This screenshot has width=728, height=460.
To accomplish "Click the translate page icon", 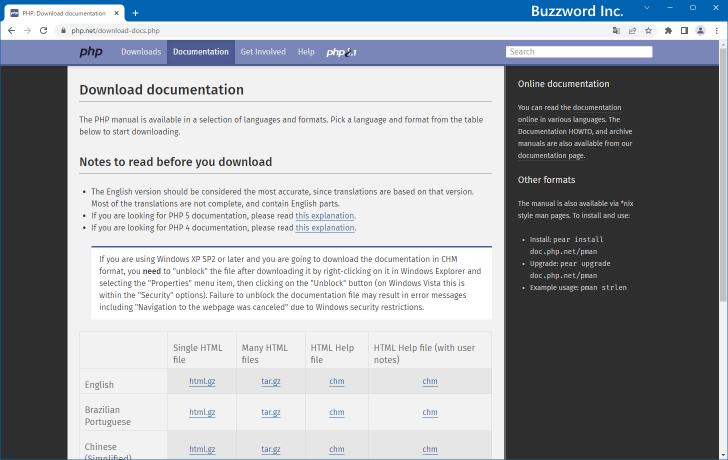I will click(x=616, y=31).
